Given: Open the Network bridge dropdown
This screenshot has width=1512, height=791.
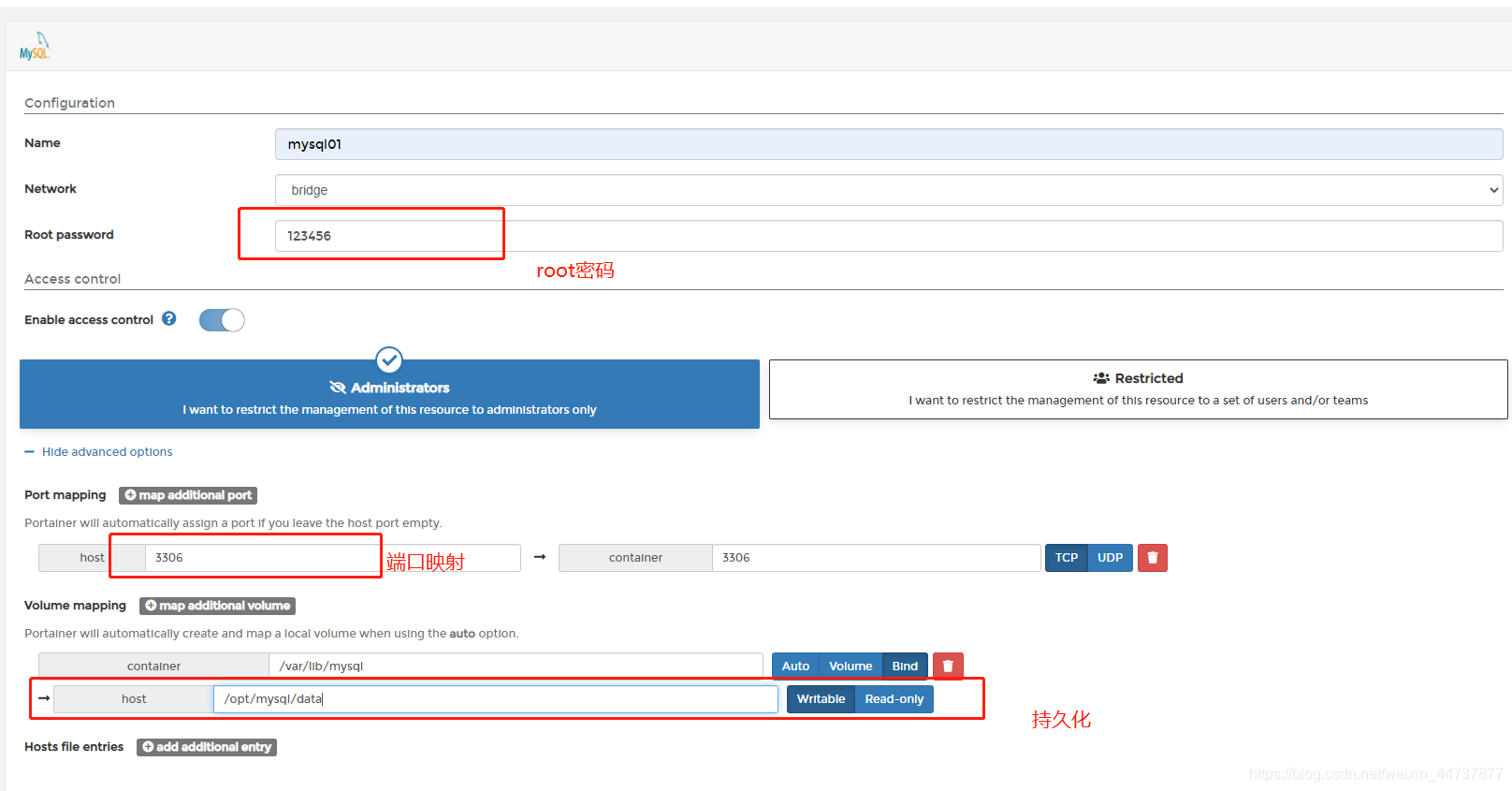Looking at the screenshot, I should (x=889, y=190).
